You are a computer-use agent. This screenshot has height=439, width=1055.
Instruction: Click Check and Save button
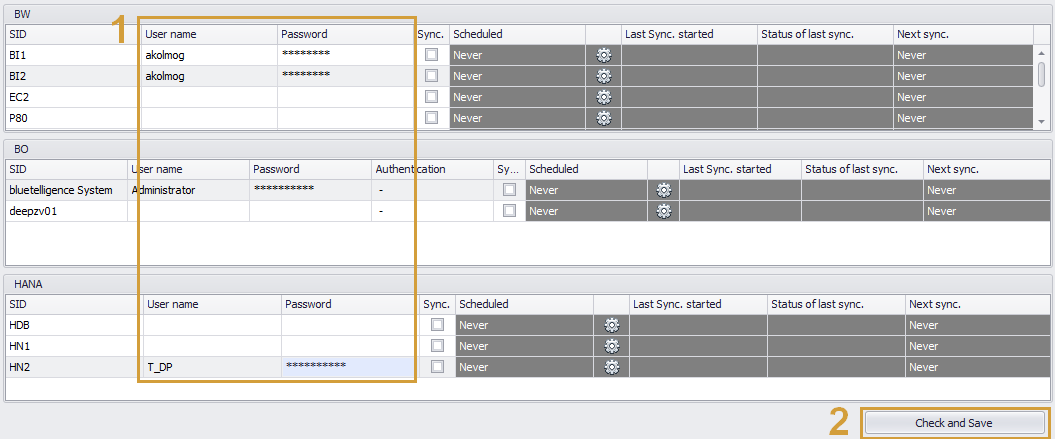(954, 423)
